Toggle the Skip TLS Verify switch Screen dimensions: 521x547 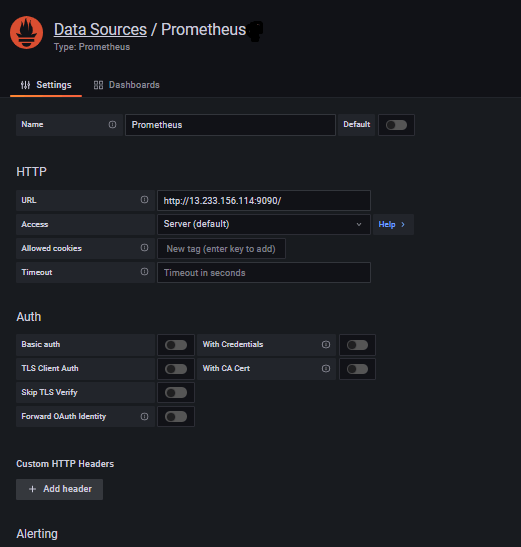click(176, 393)
